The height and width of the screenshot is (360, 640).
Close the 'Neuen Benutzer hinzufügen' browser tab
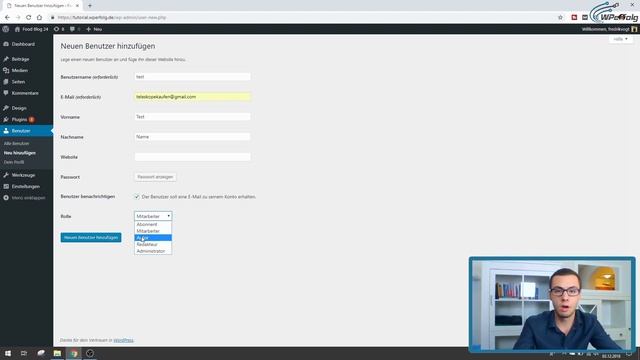(x=77, y=6)
